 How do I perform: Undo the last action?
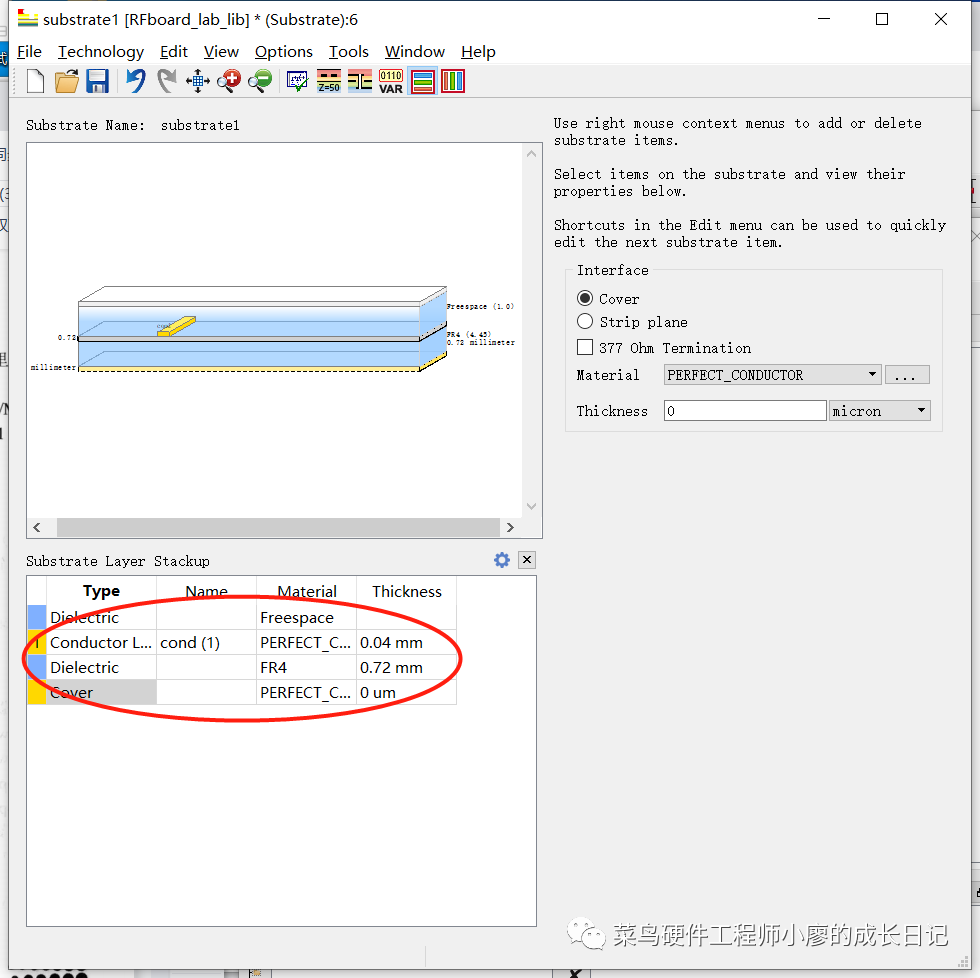[136, 81]
